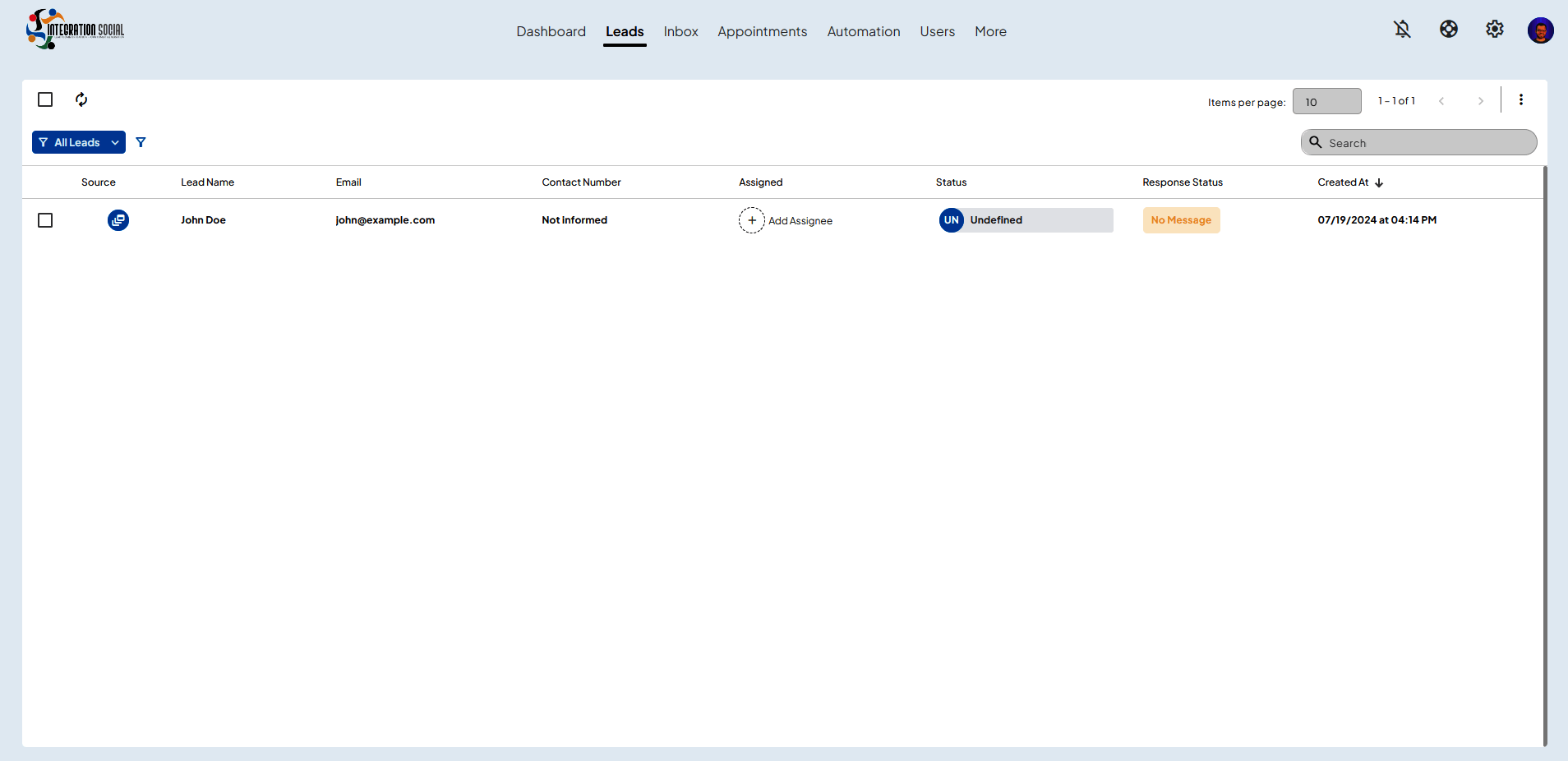The height and width of the screenshot is (761, 1568).
Task: Click the muted notifications bell icon
Action: [x=1402, y=30]
